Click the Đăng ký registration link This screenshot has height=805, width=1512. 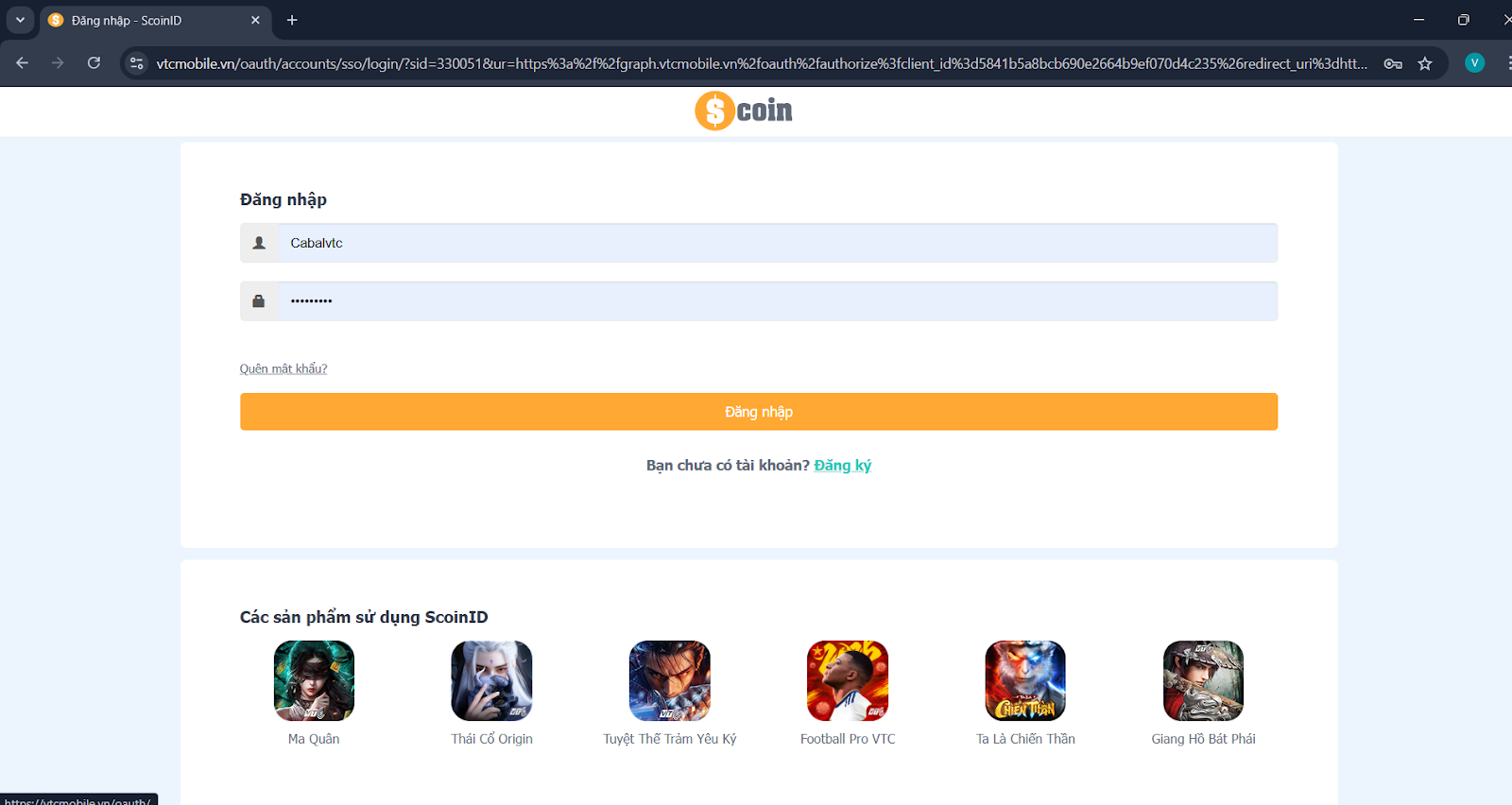point(843,465)
